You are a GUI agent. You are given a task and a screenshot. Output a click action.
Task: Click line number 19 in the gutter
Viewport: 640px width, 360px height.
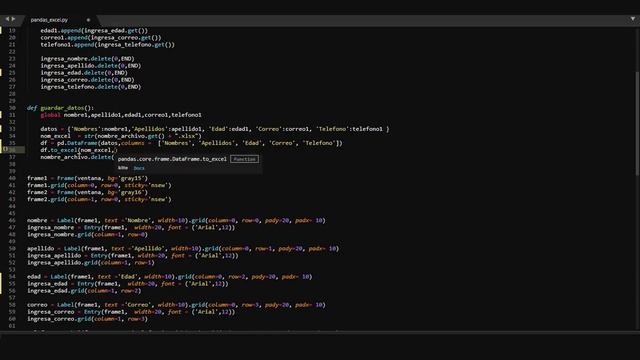click(x=12, y=31)
